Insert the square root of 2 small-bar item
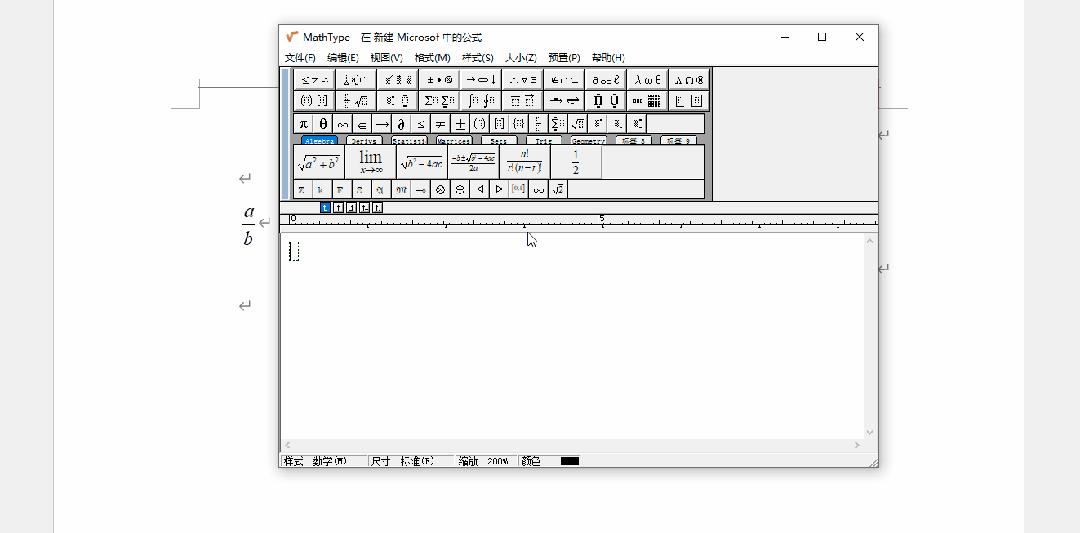Screen dimensions: 1080x533 click(x=559, y=189)
